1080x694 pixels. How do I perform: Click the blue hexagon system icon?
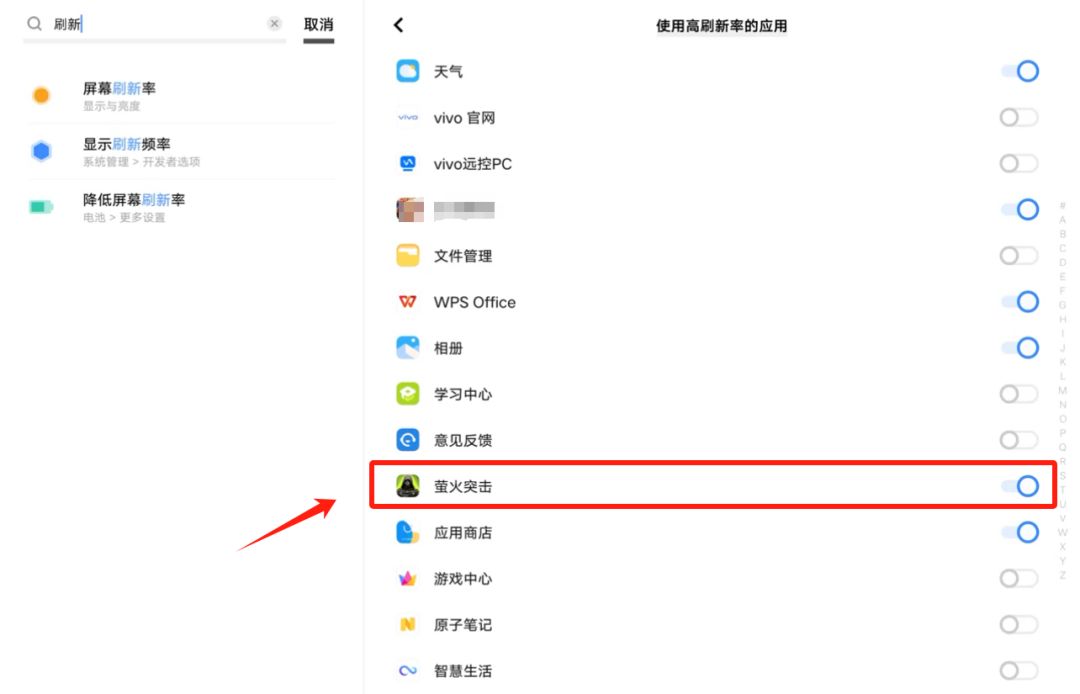click(x=41, y=151)
